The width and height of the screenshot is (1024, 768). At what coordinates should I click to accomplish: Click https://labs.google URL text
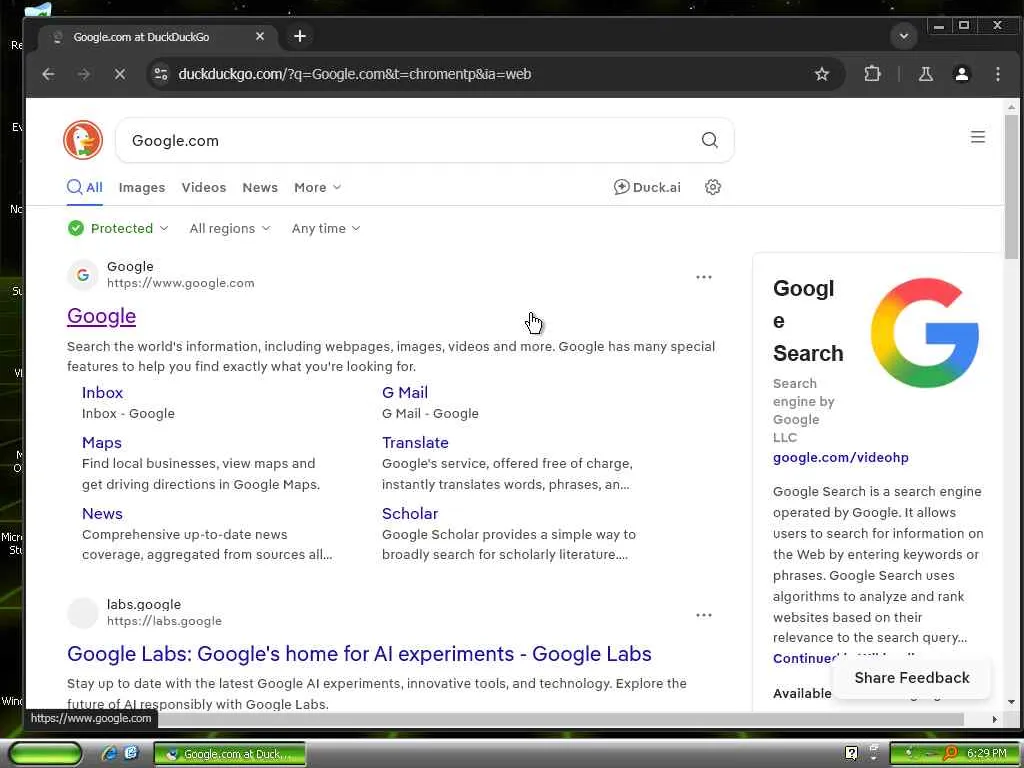(165, 621)
